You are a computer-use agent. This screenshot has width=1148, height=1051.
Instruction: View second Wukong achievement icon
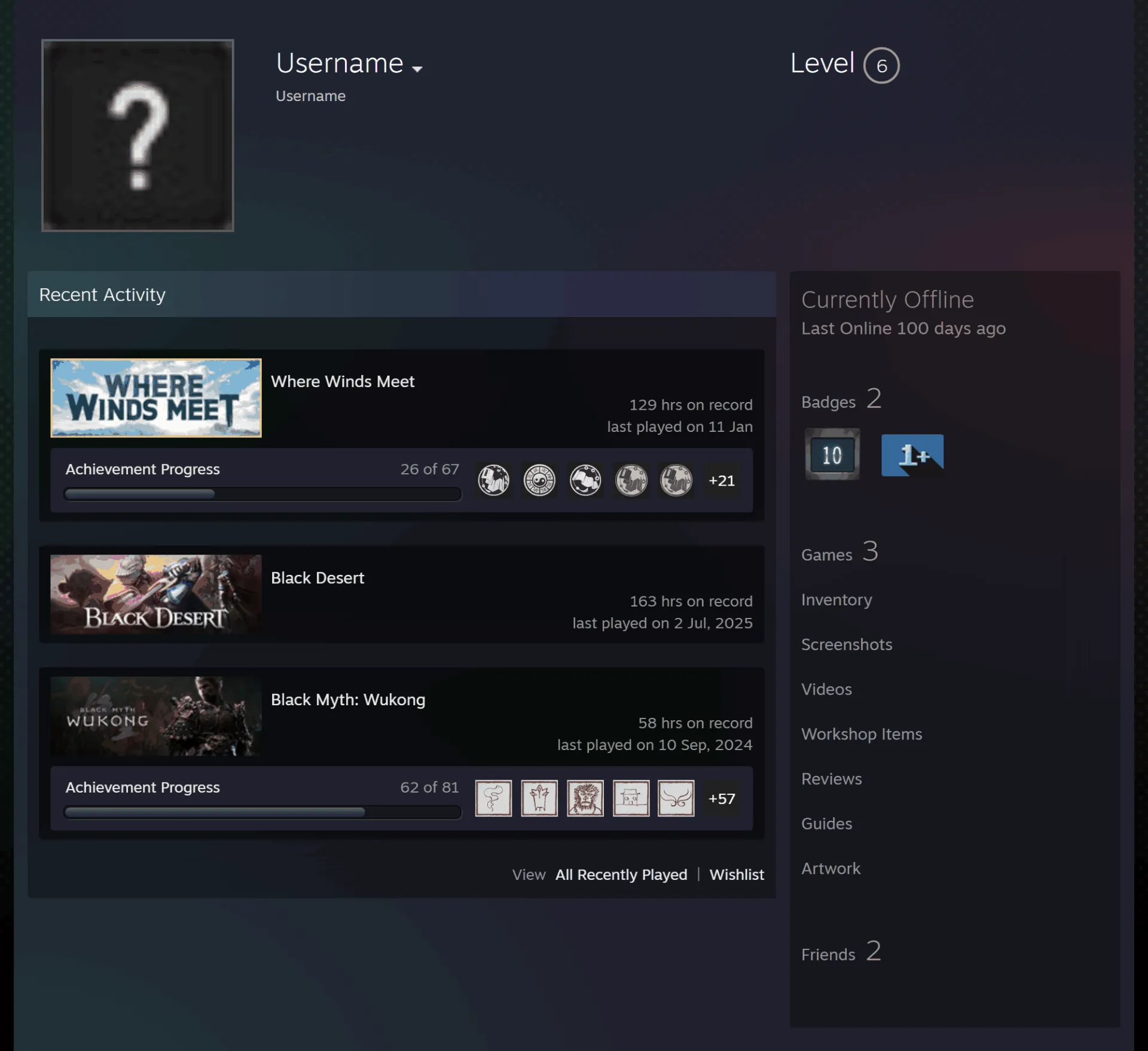(x=539, y=798)
